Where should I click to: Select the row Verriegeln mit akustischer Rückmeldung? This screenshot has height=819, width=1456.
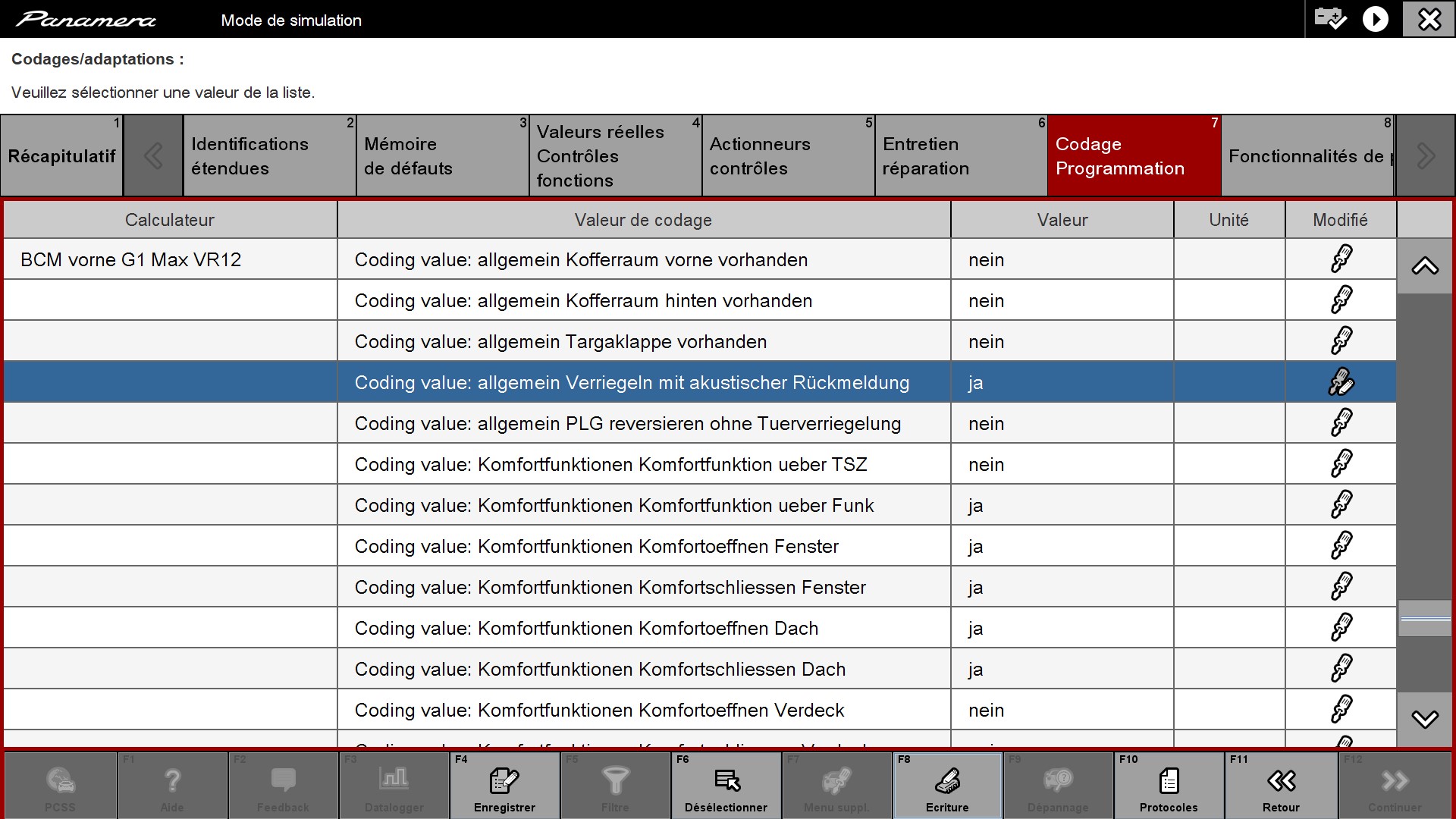tap(700, 382)
